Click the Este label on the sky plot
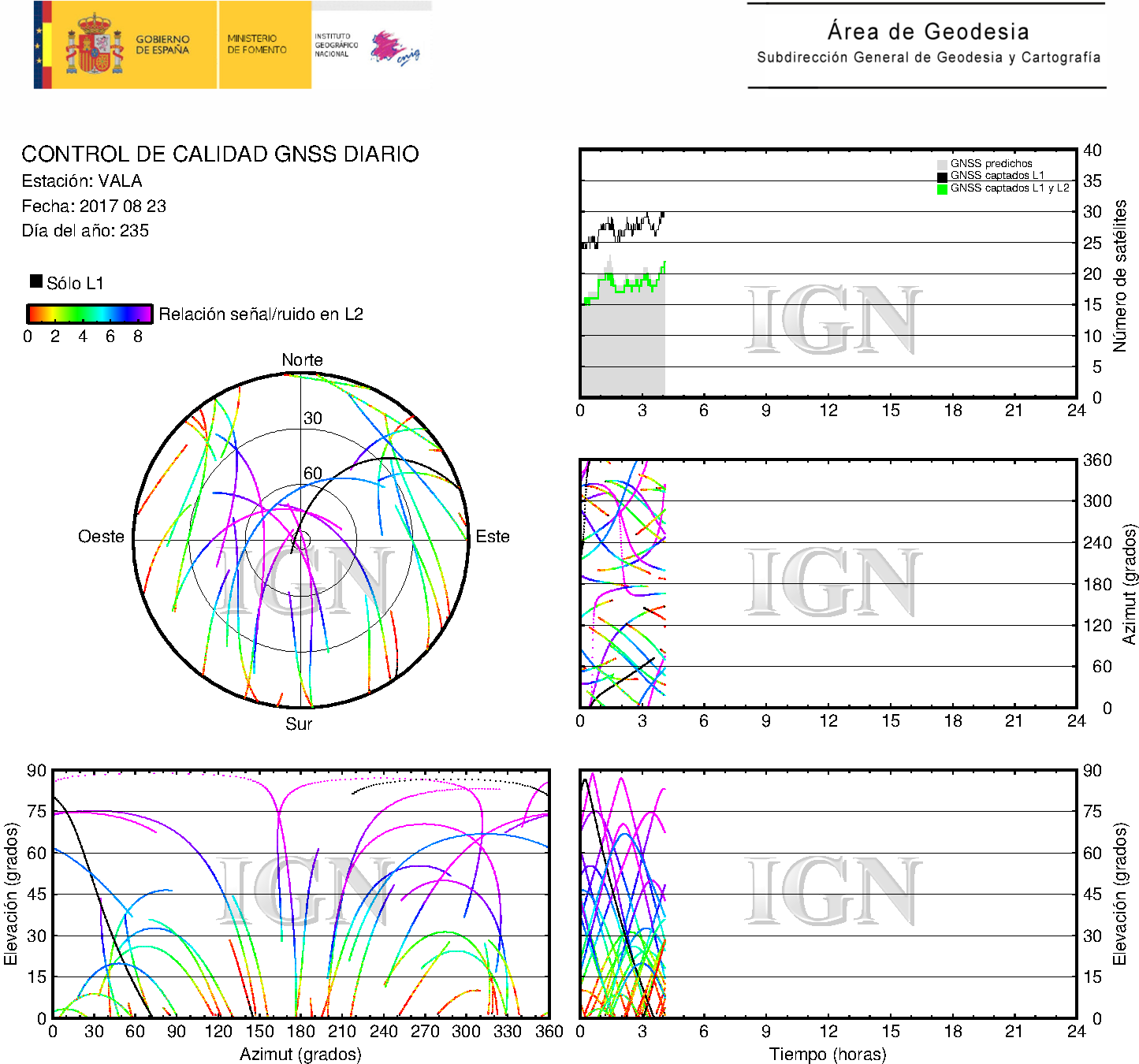Screen dimensions: 1139x1064 (x=493, y=537)
